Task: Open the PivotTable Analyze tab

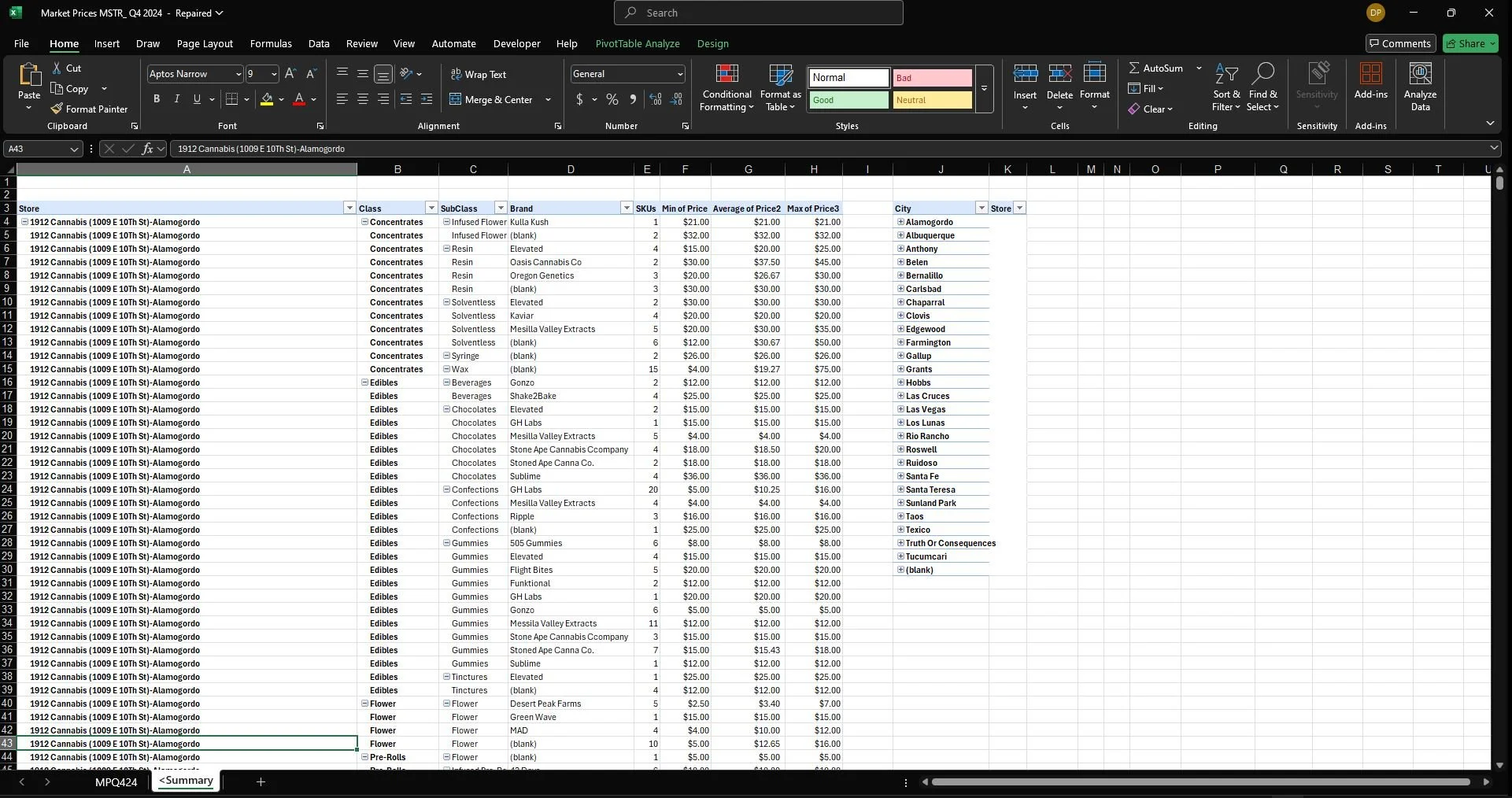Action: 638,44
